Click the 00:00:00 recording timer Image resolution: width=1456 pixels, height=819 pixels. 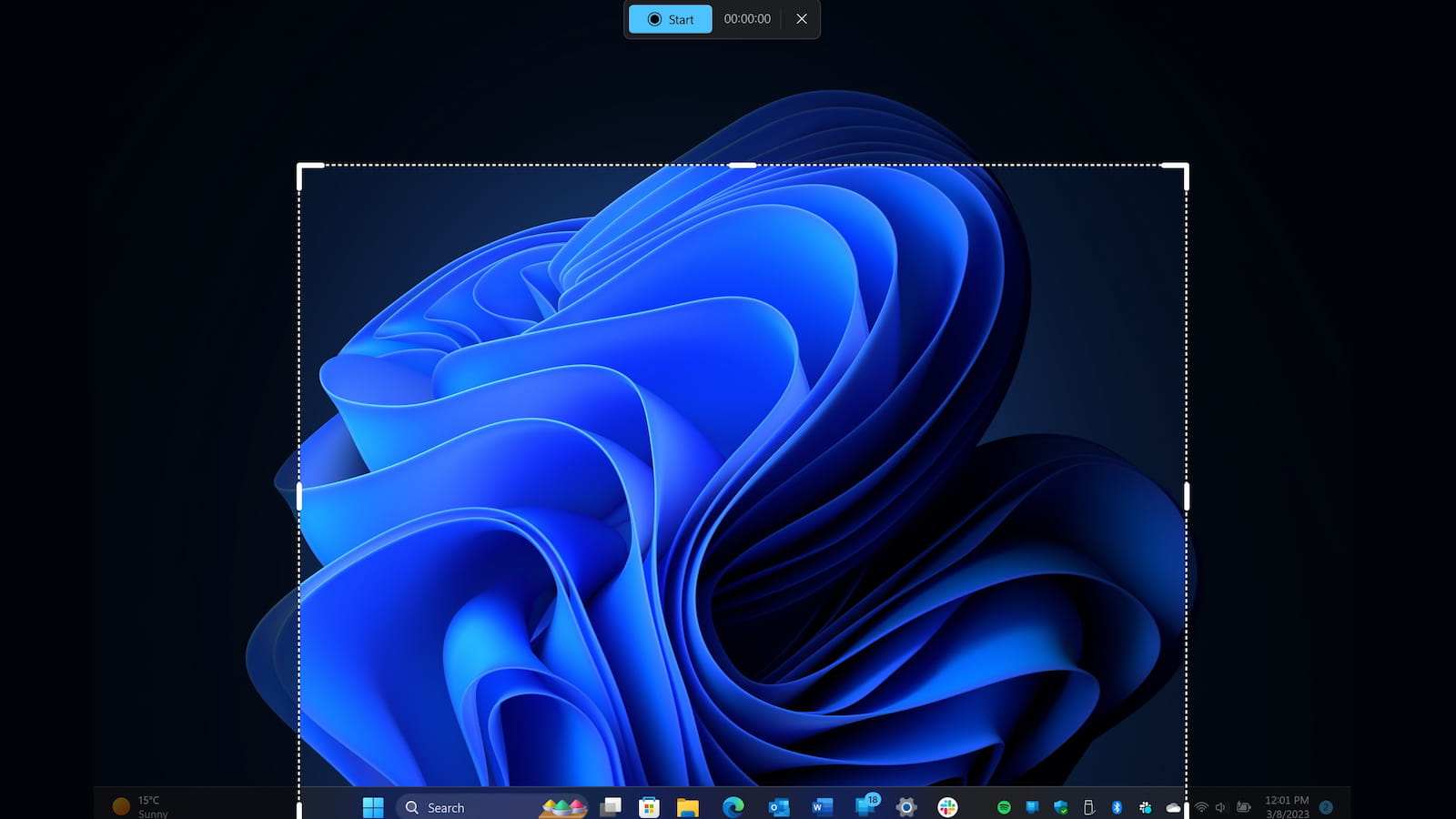pos(747,19)
